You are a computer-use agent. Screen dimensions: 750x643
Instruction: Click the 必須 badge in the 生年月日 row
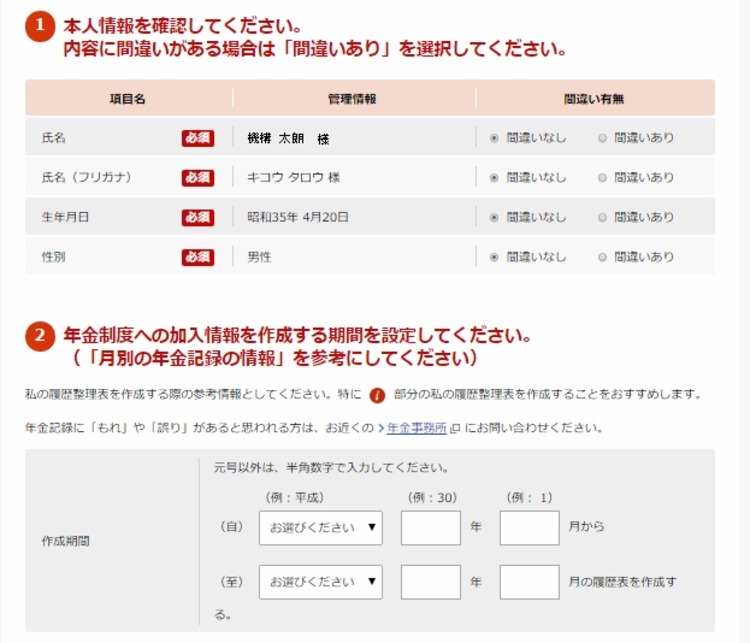(198, 218)
